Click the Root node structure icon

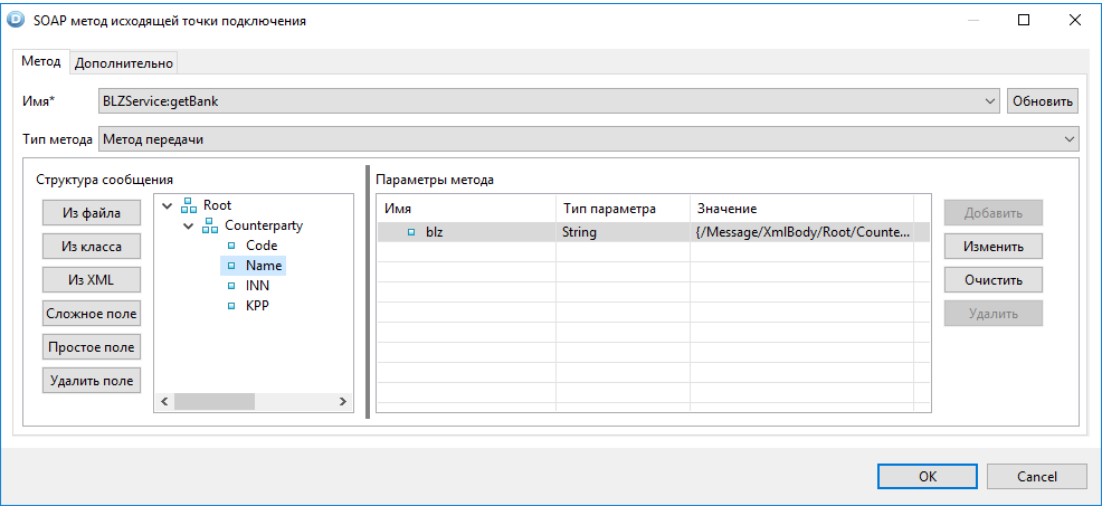189,206
